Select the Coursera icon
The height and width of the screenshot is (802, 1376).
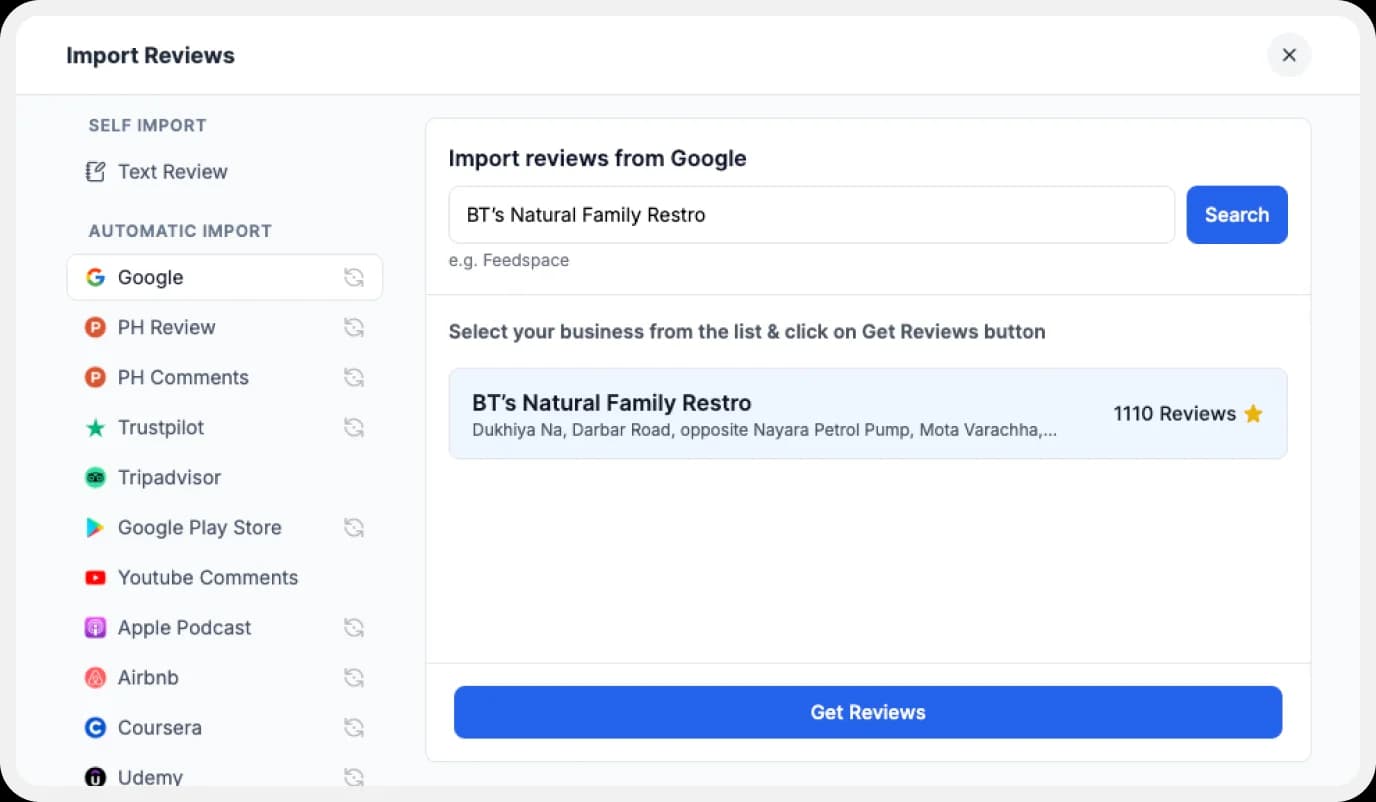[95, 727]
